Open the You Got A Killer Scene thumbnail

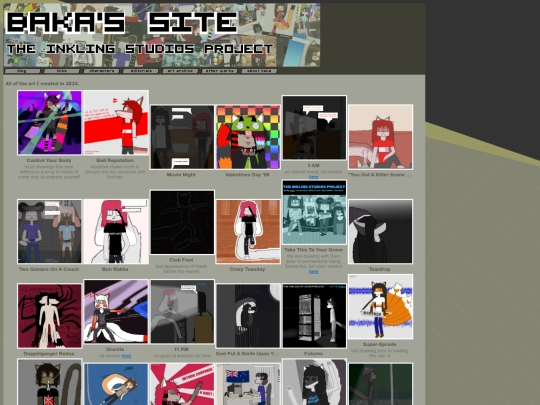pyautogui.click(x=381, y=137)
